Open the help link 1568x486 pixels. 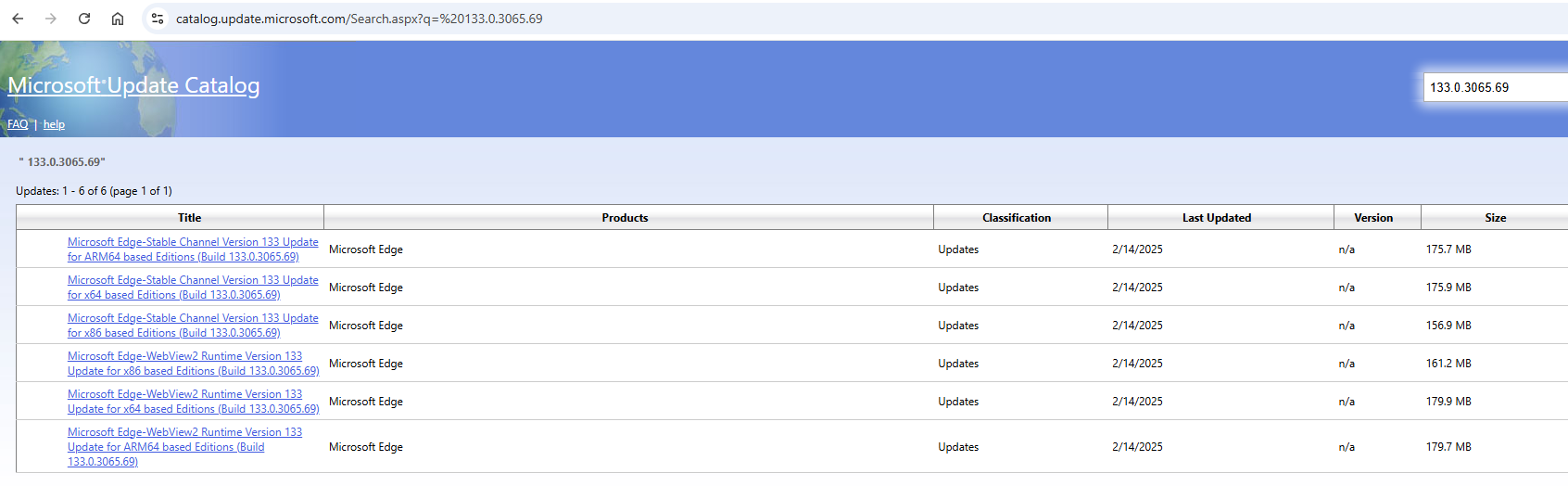54,124
